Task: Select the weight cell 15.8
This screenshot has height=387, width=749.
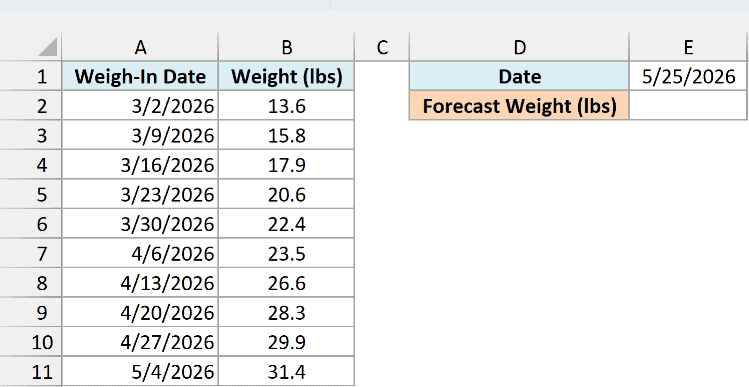Action: [286, 135]
